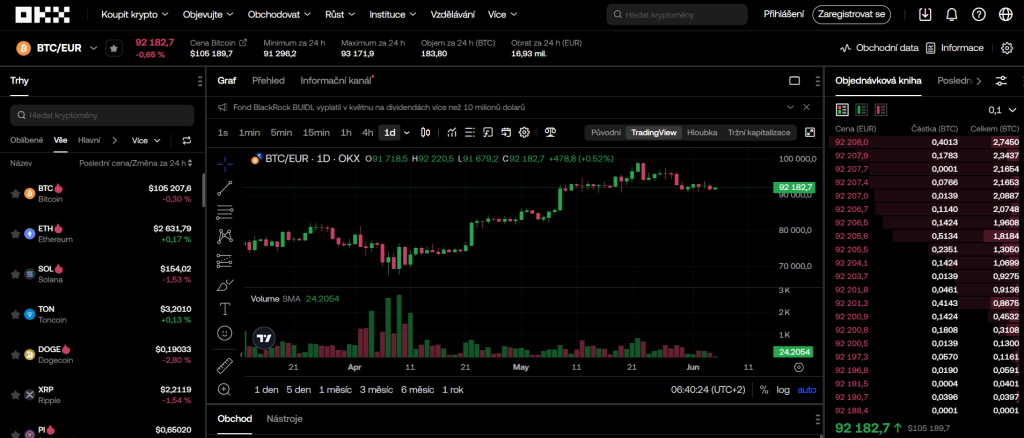Select Bitcoin row in markets list

pos(102,194)
